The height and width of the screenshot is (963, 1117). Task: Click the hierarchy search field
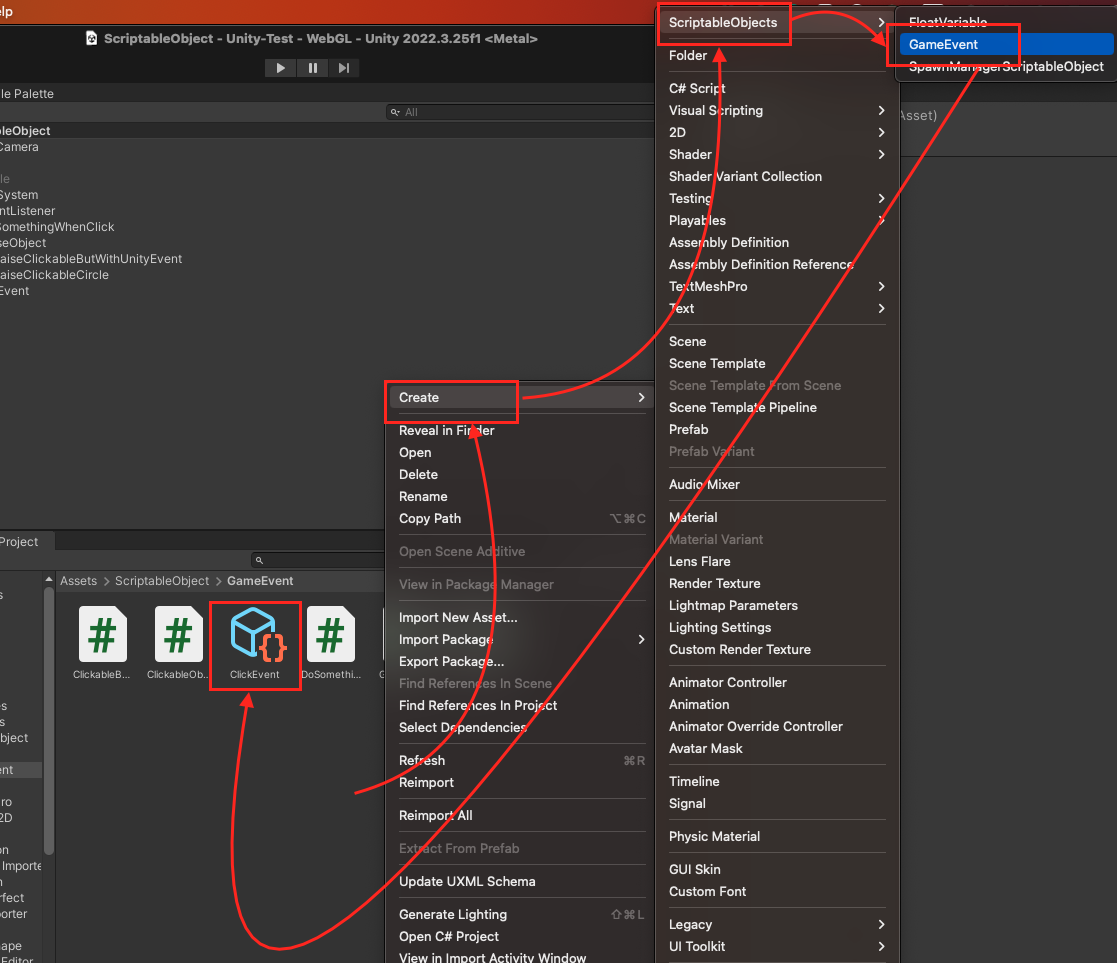tap(519, 112)
